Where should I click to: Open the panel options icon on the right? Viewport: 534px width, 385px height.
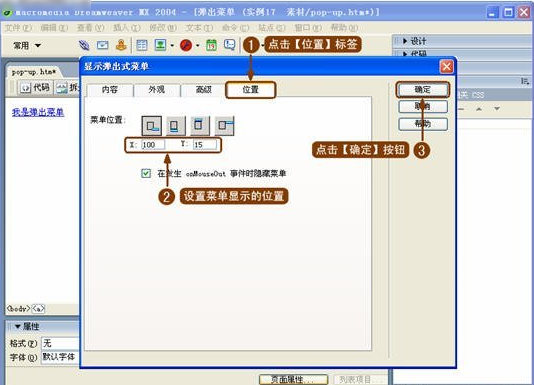(x=525, y=81)
